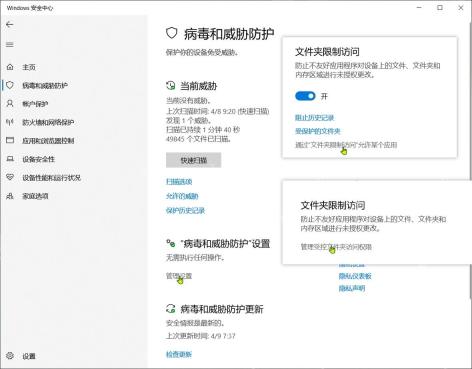The image size is (472, 369).
Task: Click the "Windows 安全中心" window title
Action: 29,8
